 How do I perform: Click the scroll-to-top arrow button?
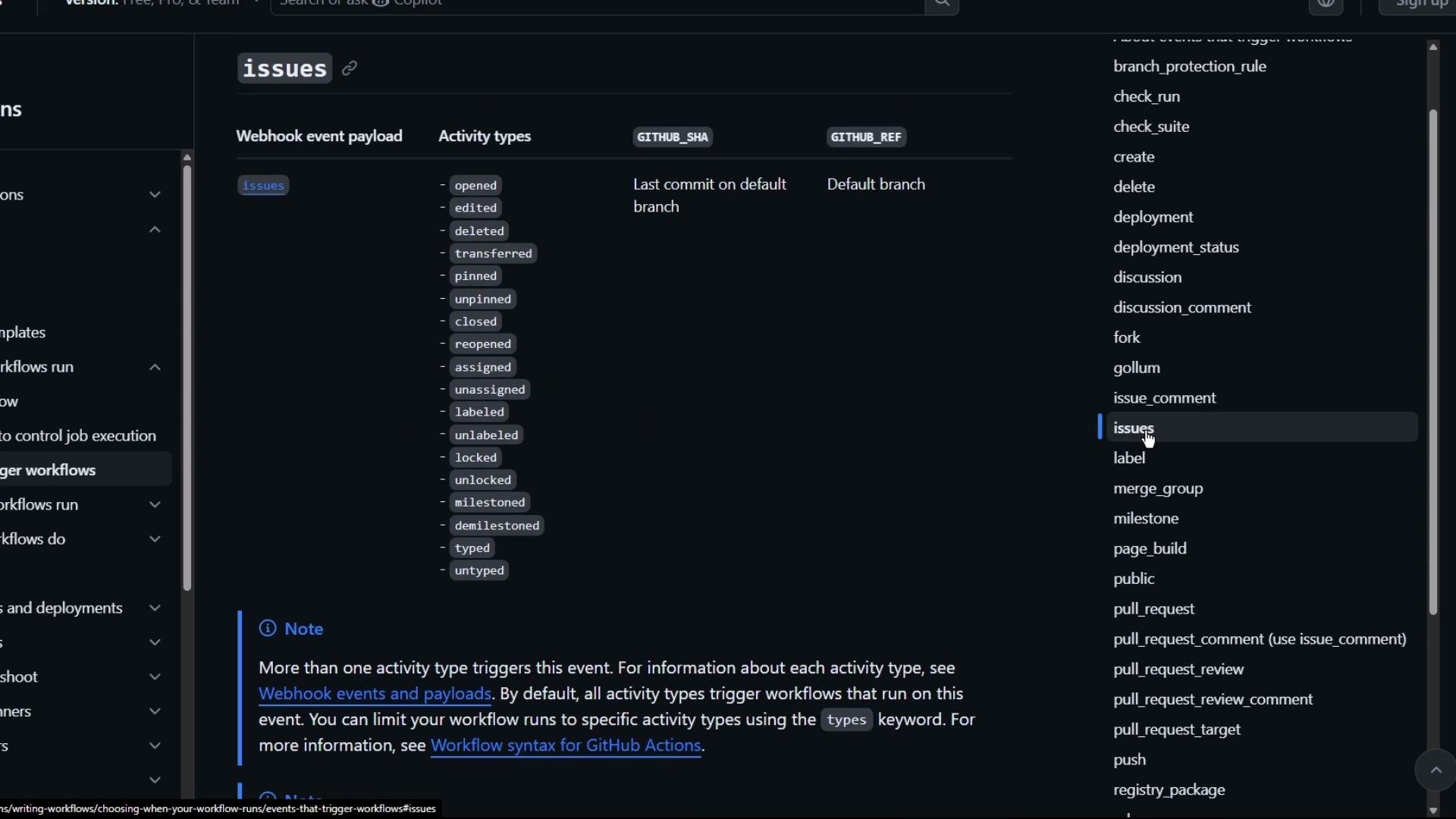click(1436, 770)
